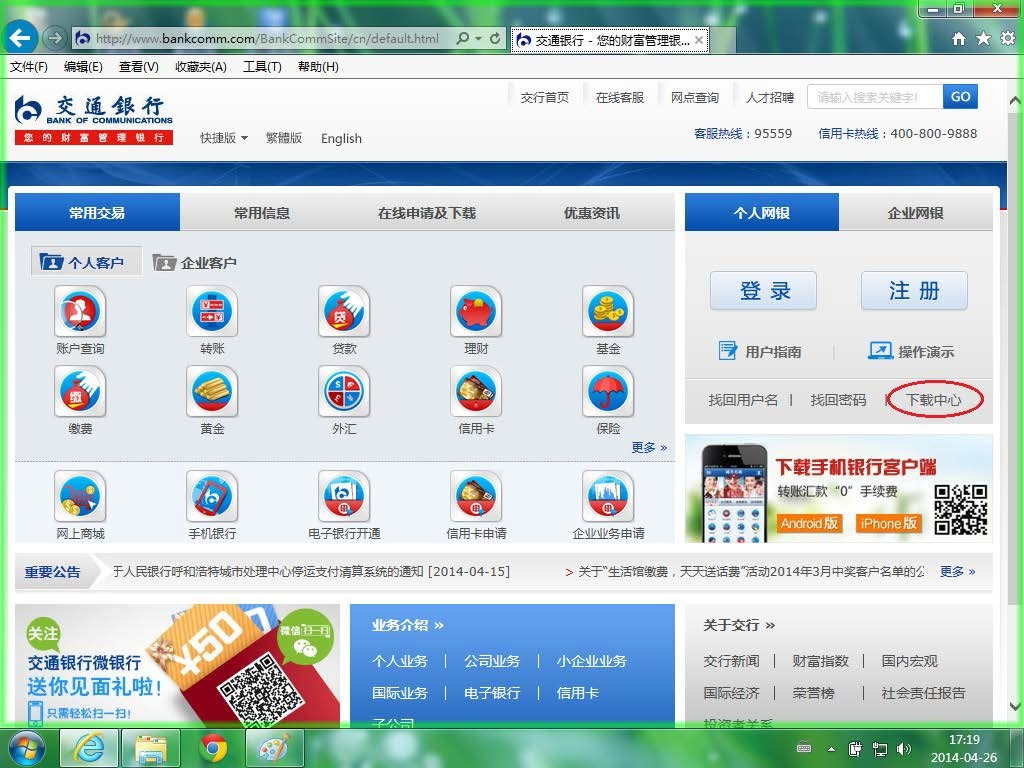Click the Bank of Communications logo
Viewport: 1024px width, 768px height.
coord(93,119)
